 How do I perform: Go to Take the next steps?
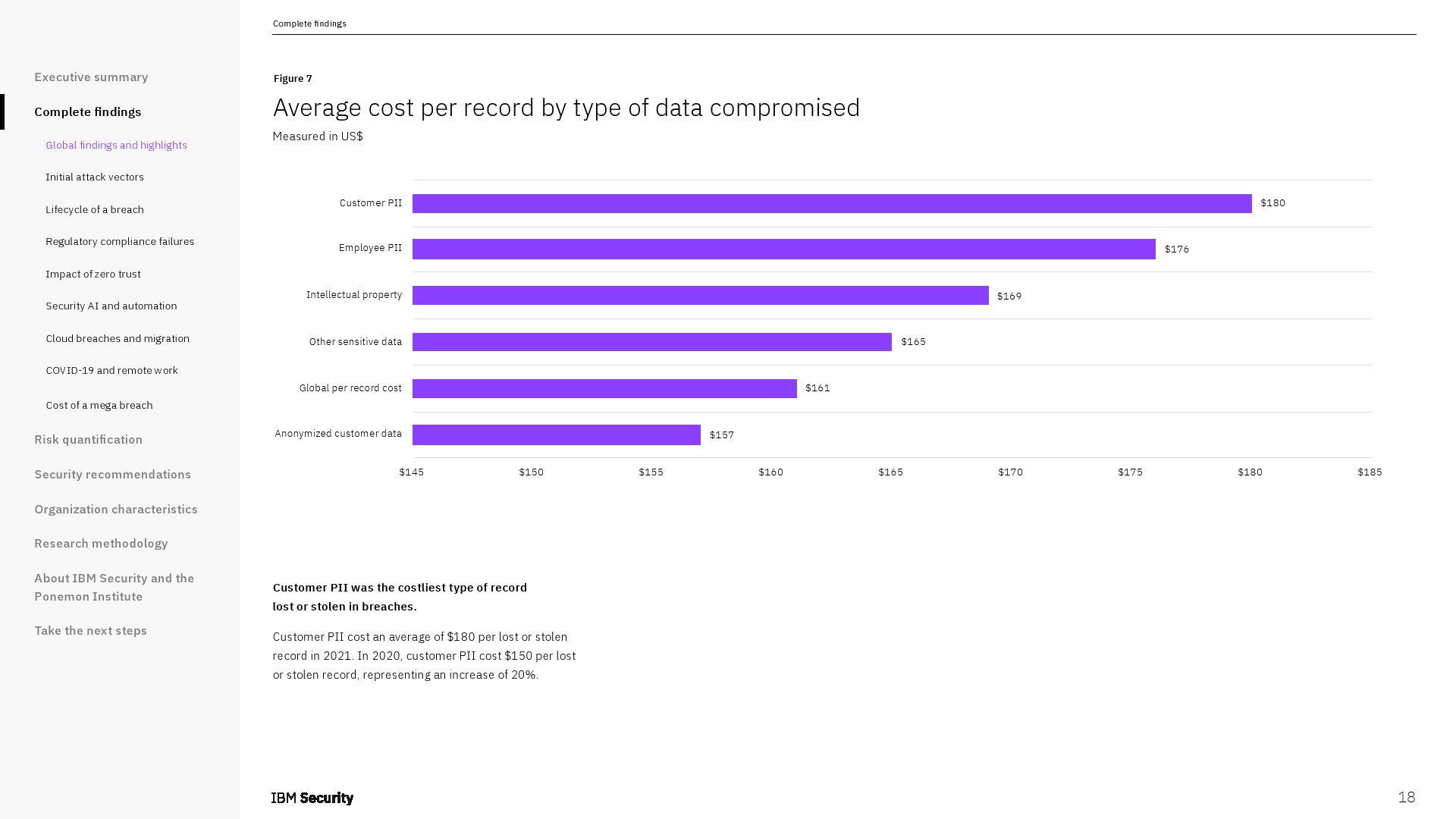point(90,631)
